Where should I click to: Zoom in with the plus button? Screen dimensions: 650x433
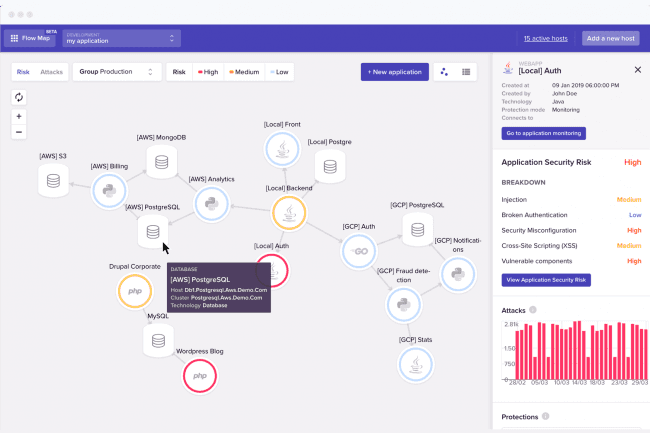pos(19,116)
